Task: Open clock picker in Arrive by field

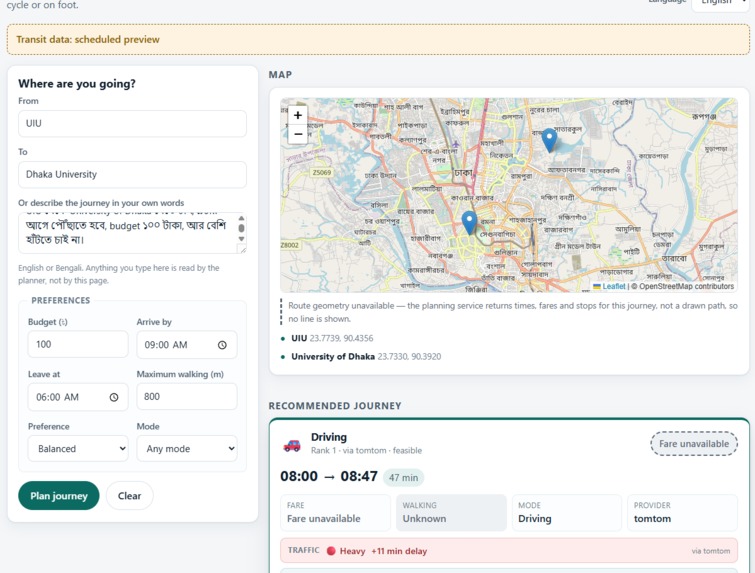Action: click(x=222, y=345)
